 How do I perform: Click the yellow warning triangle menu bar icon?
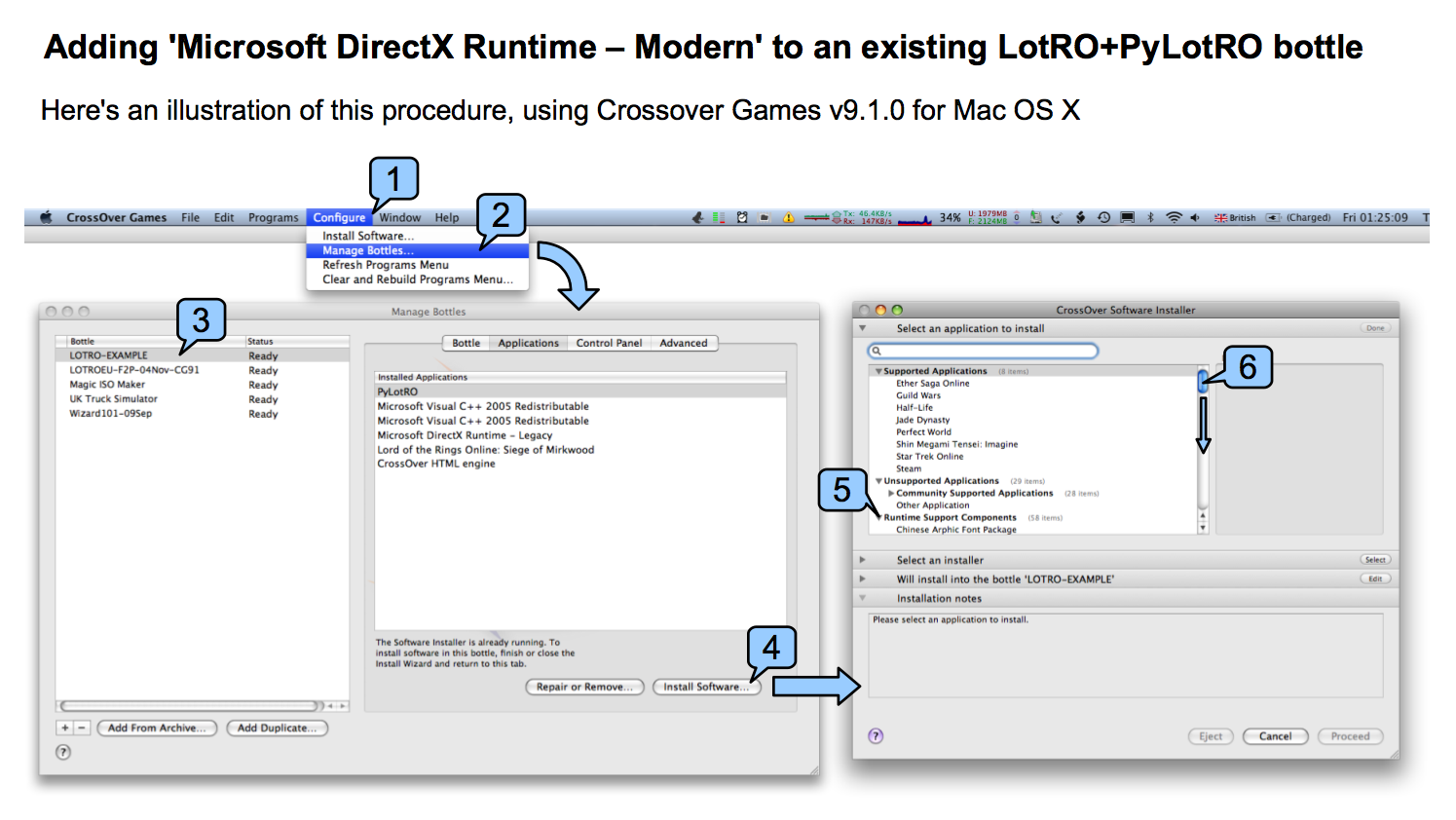(x=789, y=217)
